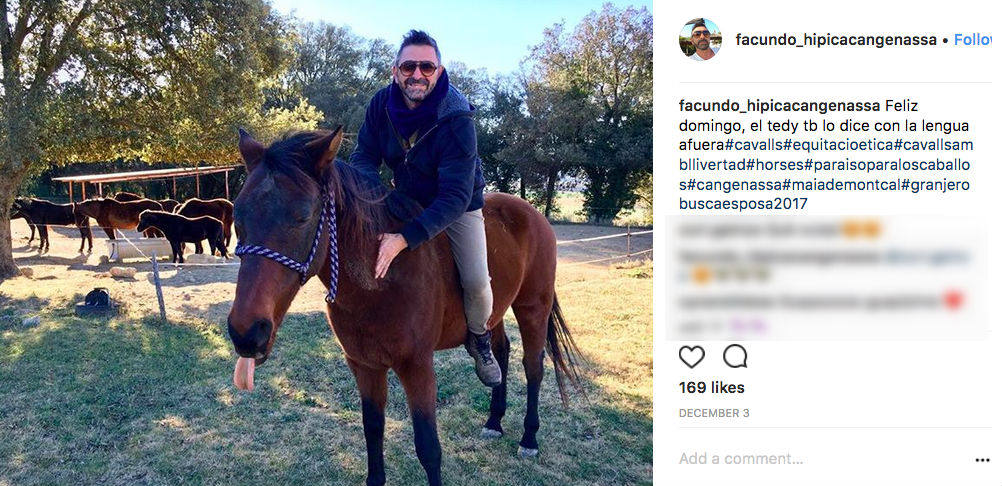Open facundo_hipicacangenassa profile from the post header

coord(836,40)
